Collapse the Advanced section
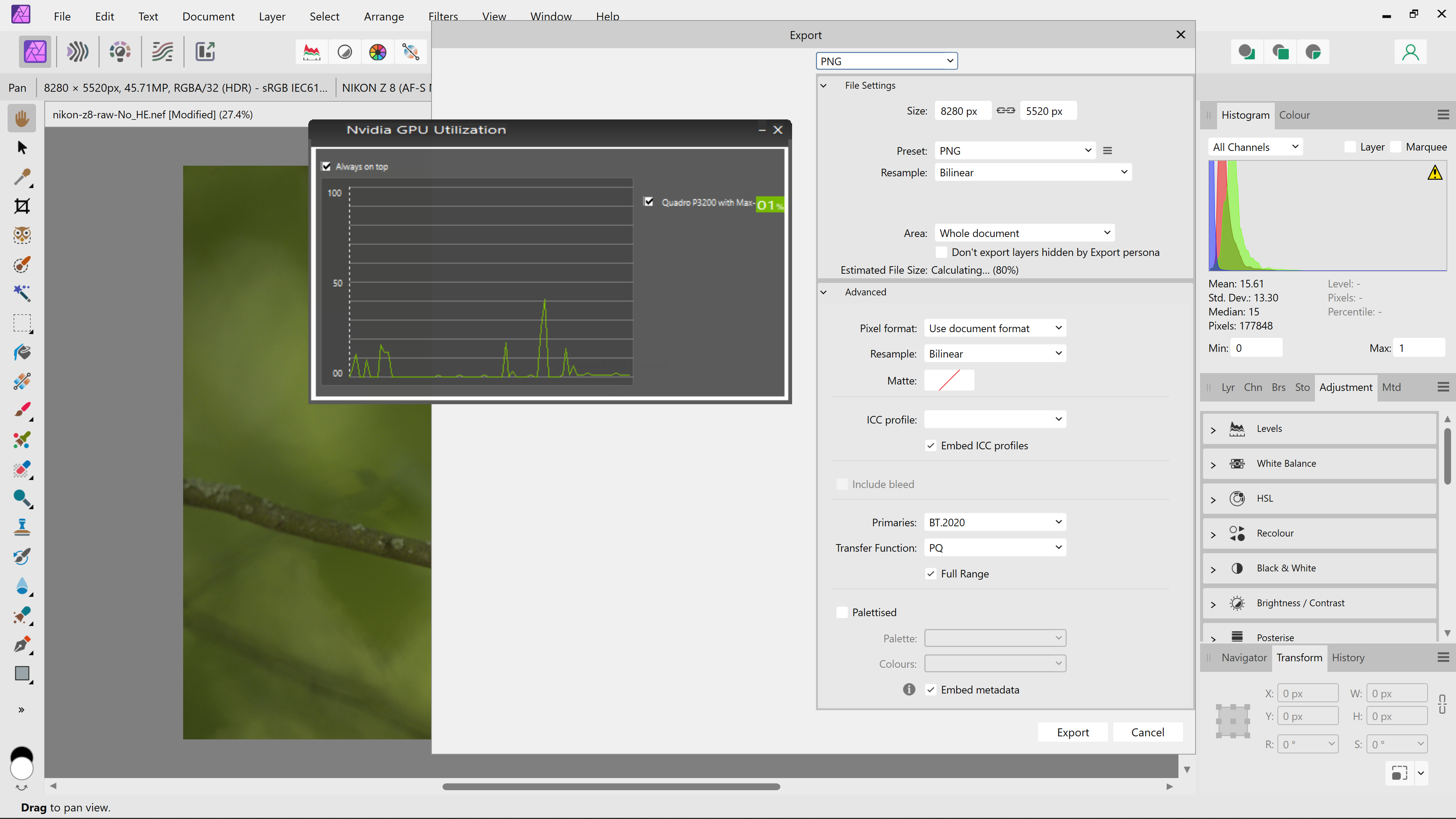1456x819 pixels. [824, 292]
